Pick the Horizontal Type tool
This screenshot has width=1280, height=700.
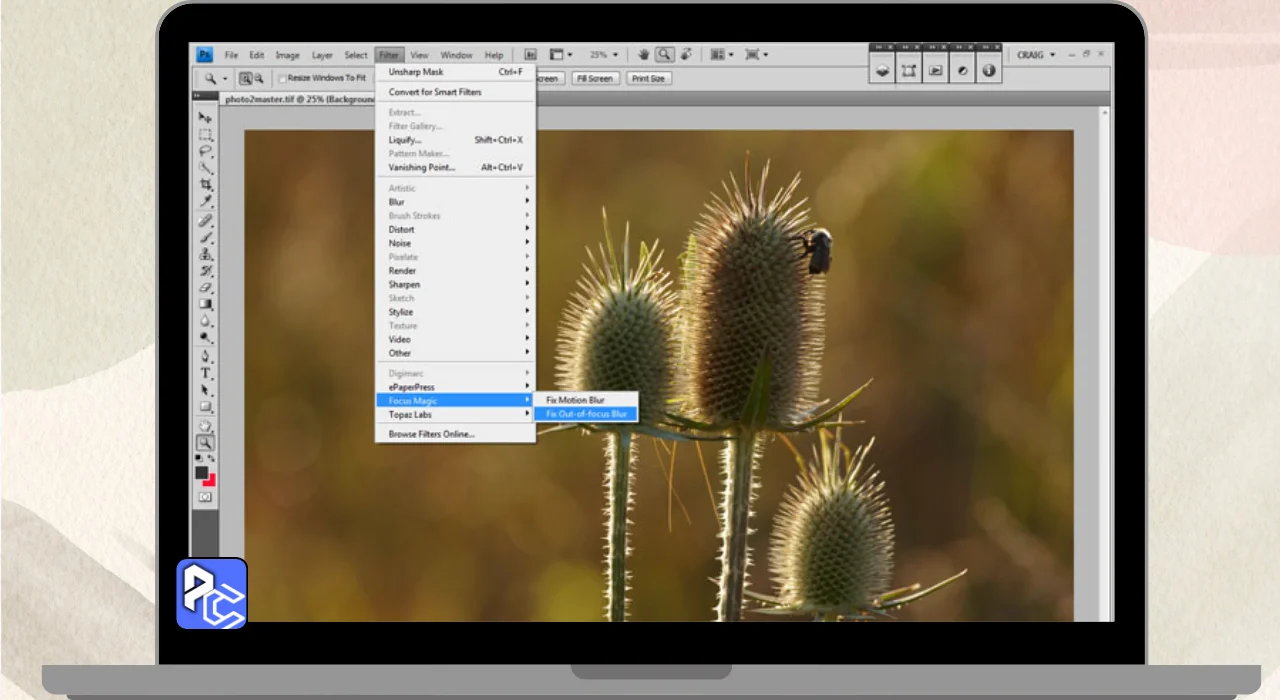[206, 373]
